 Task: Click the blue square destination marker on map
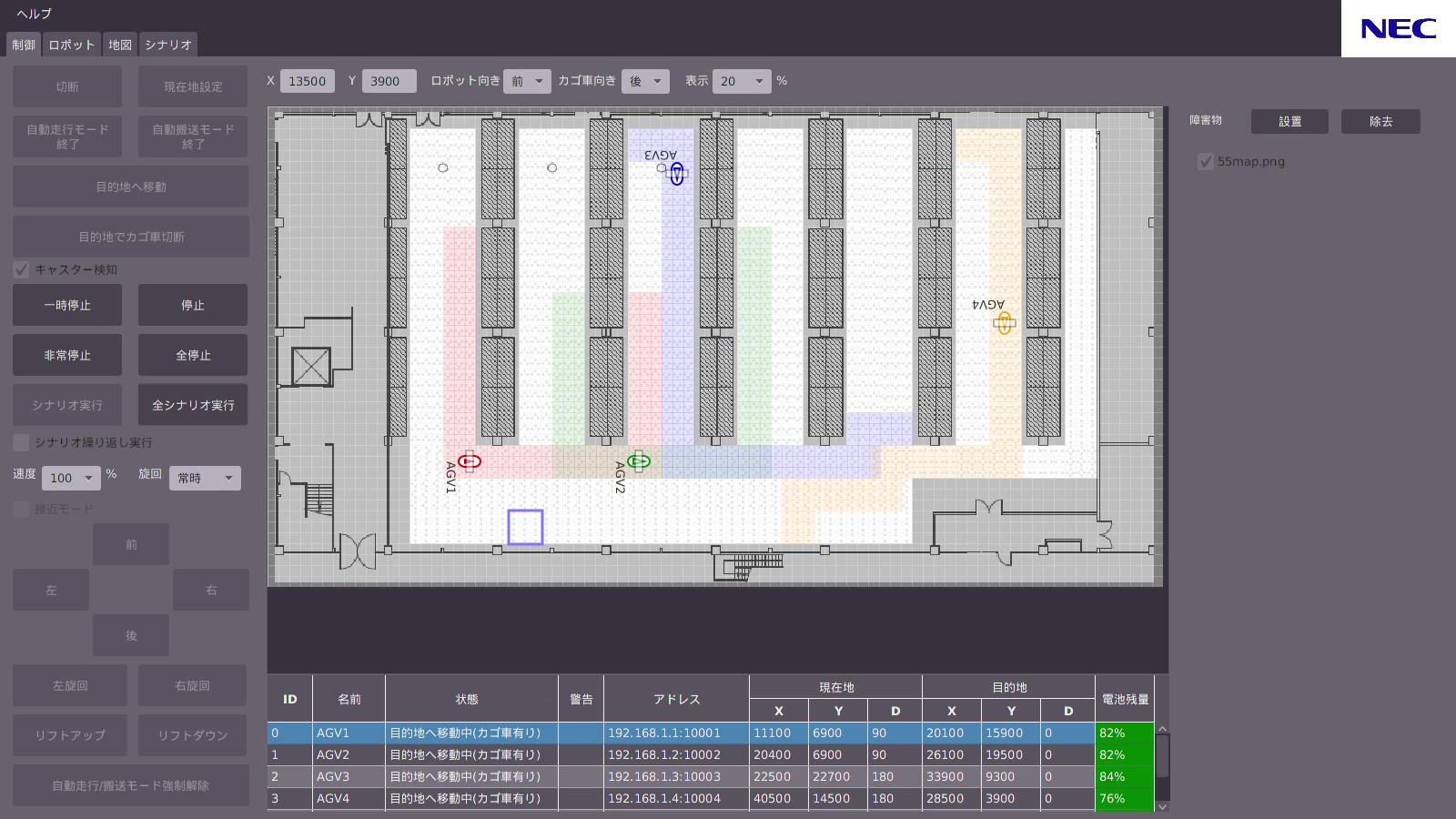pyautogui.click(x=525, y=527)
